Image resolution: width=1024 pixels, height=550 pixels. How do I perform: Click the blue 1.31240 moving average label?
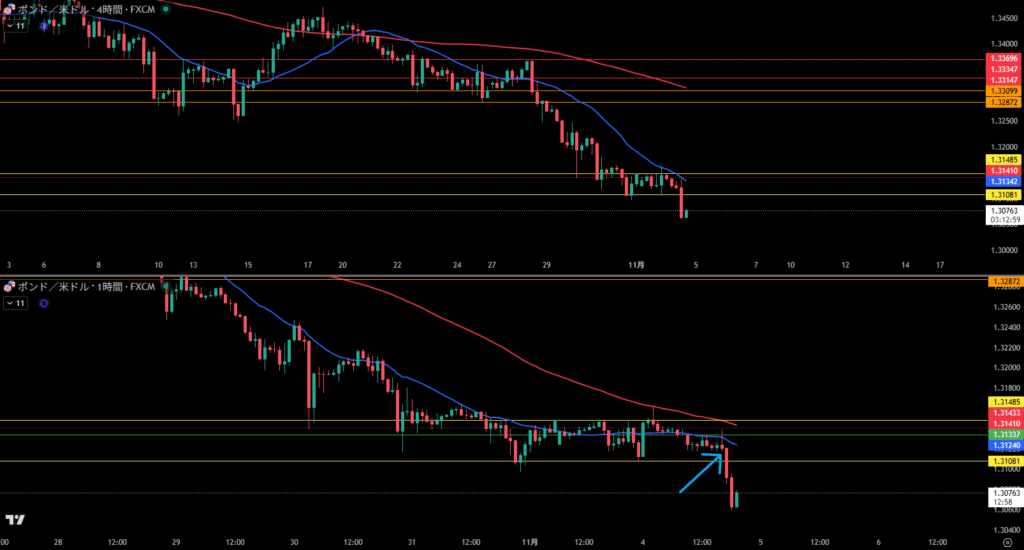pyautogui.click(x=1003, y=445)
